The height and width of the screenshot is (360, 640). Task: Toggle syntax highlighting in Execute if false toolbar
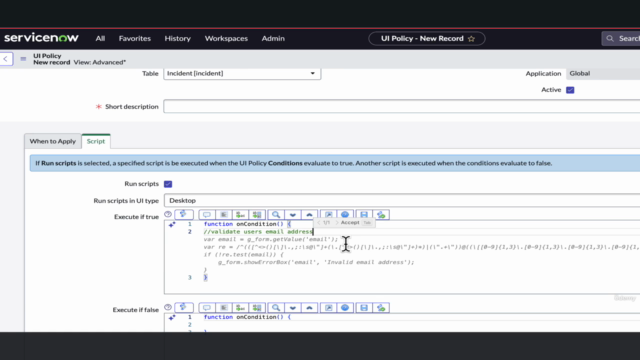(x=184, y=308)
